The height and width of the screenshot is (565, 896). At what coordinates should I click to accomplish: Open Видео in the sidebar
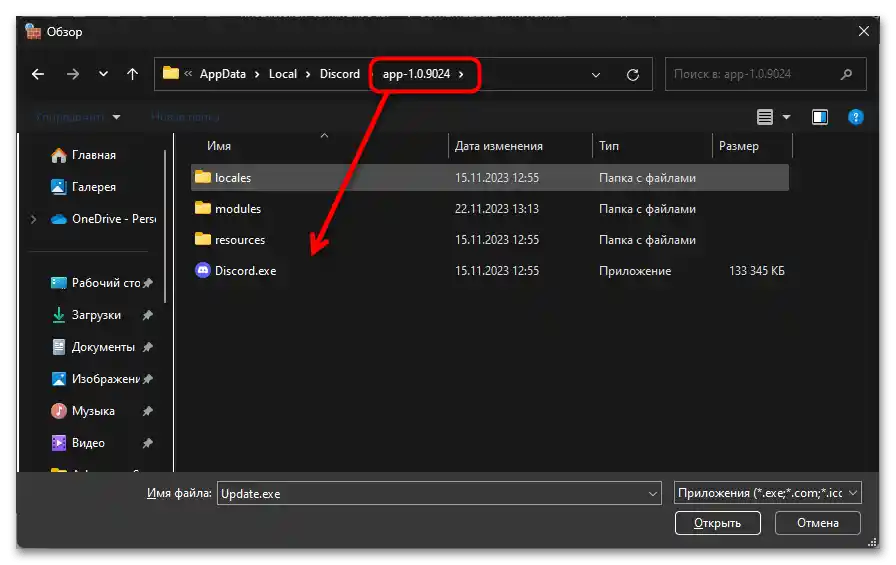coord(78,443)
